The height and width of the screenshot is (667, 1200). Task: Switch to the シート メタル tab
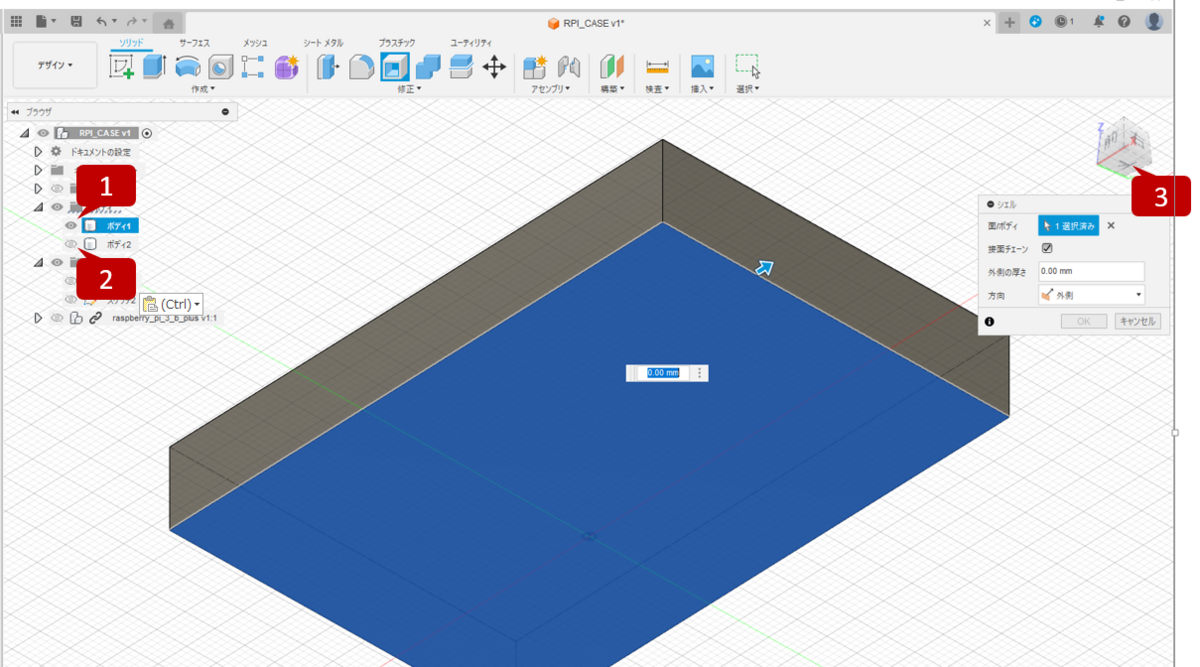324,43
